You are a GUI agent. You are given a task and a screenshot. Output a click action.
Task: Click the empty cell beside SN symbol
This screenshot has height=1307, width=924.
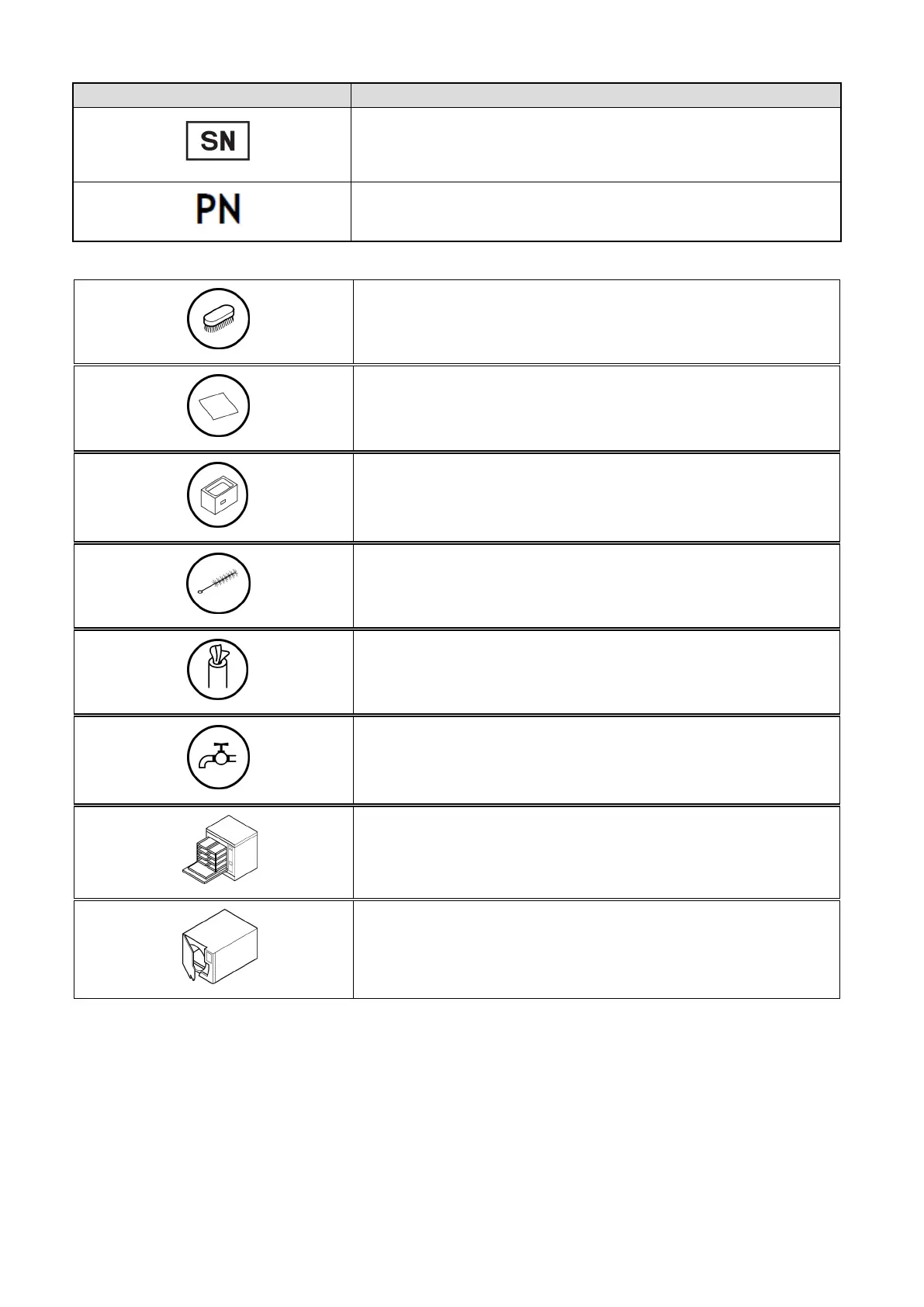point(595,144)
